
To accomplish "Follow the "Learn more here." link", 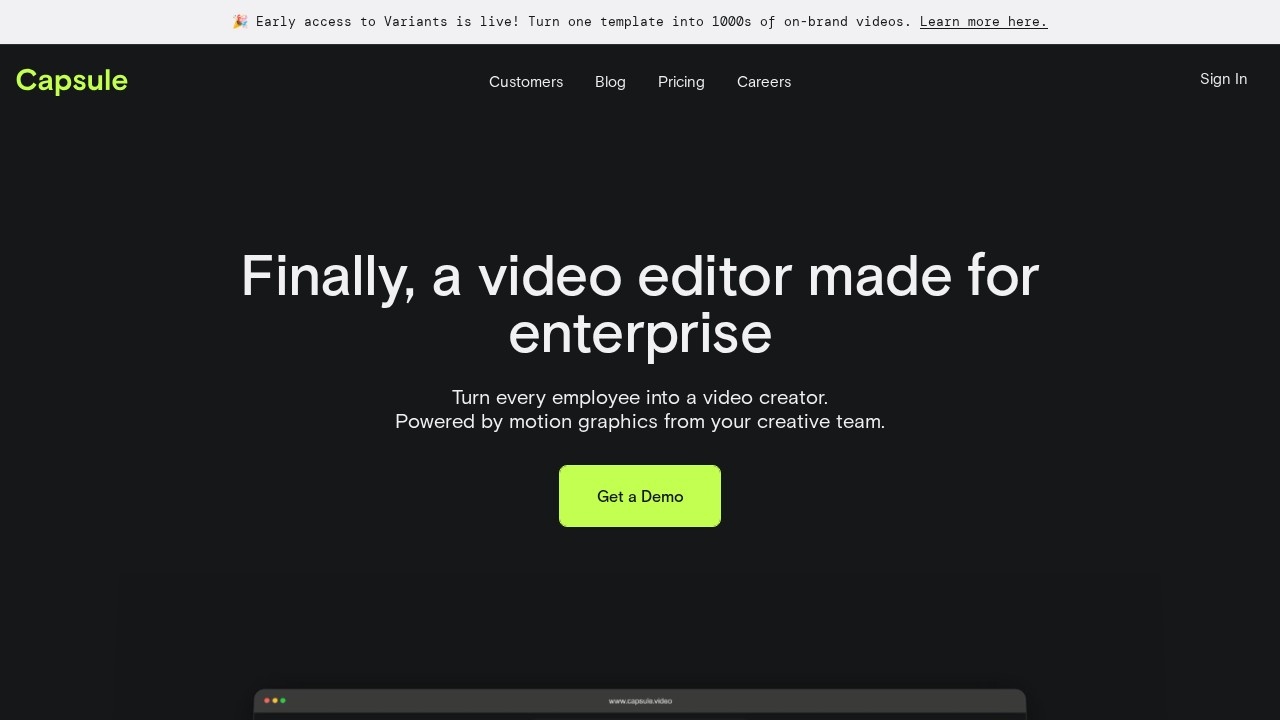I will [x=983, y=22].
